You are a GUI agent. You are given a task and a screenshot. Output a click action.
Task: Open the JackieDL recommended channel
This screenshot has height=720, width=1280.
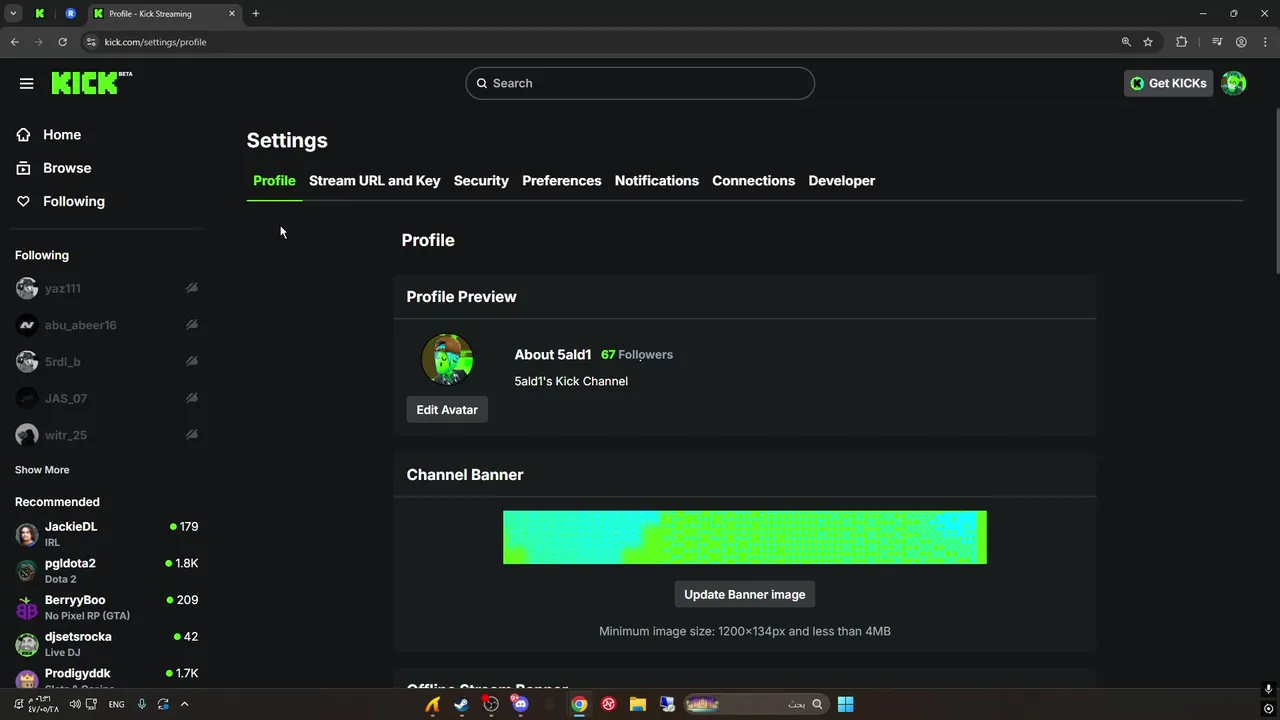[x=106, y=534]
